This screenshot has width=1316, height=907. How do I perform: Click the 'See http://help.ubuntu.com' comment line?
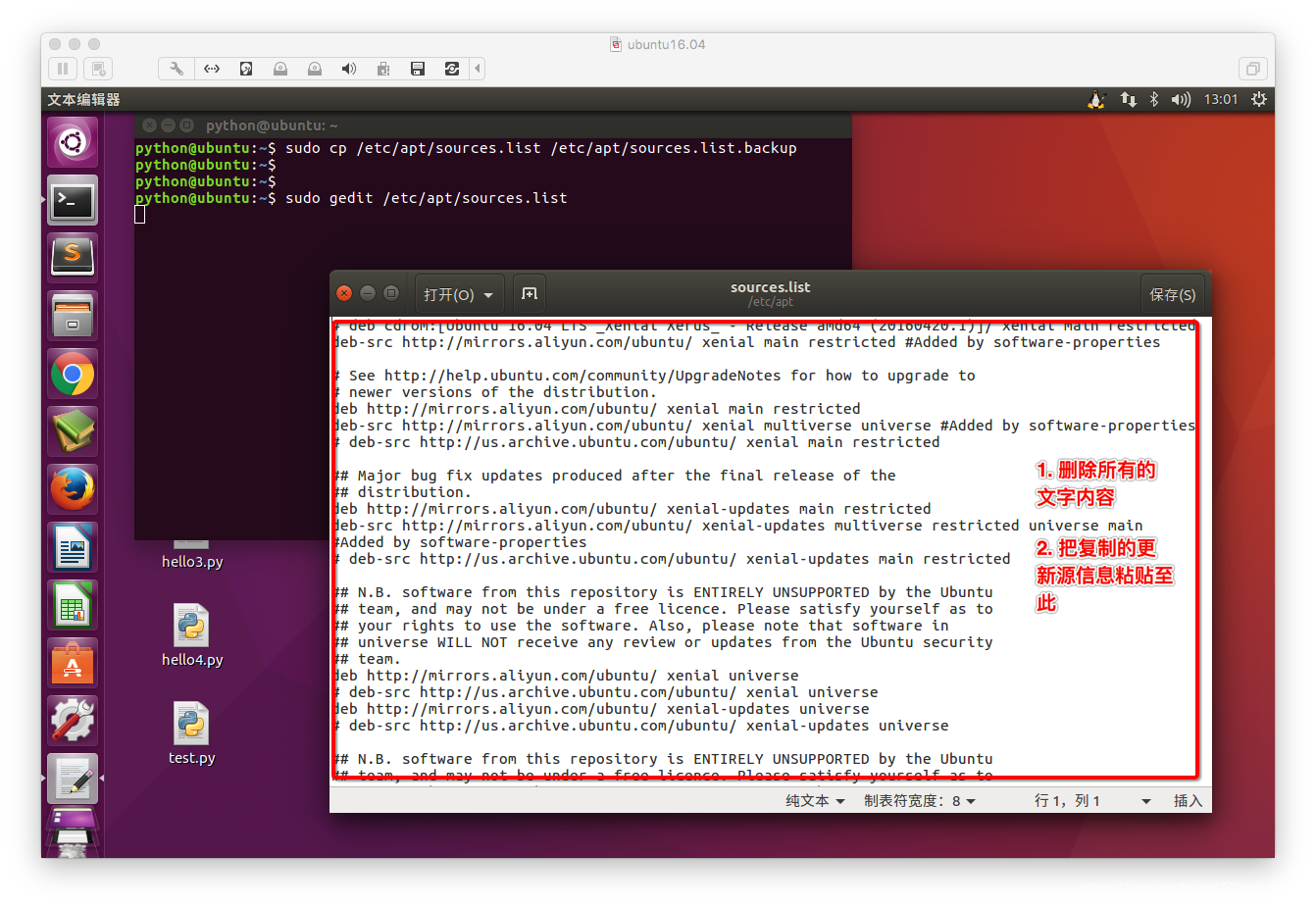click(x=654, y=376)
